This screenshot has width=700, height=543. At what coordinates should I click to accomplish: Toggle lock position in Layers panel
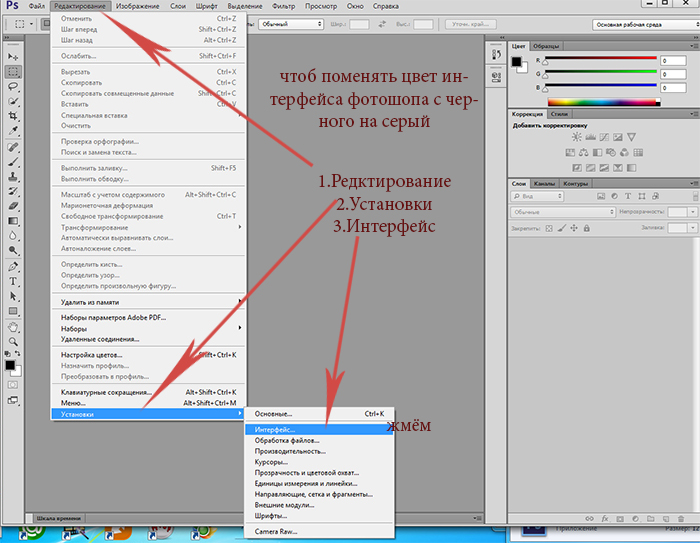tap(574, 228)
